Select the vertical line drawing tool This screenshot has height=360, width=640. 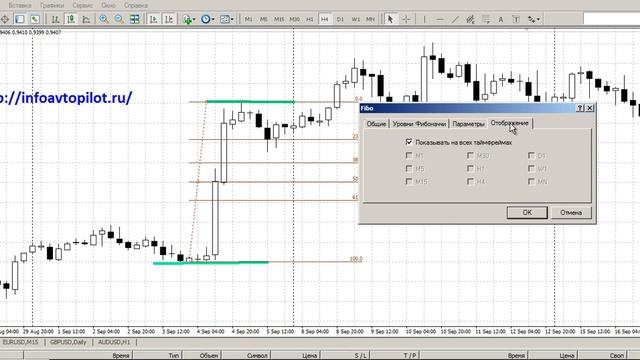point(424,19)
